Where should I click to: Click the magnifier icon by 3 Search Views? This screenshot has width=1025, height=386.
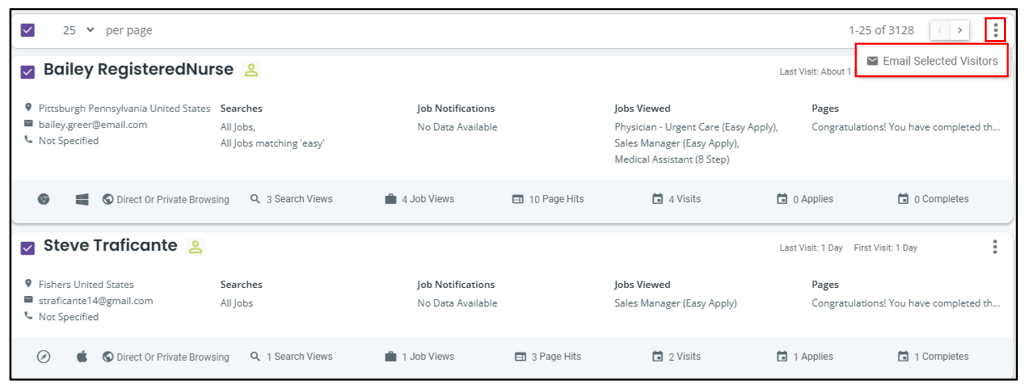pos(256,199)
